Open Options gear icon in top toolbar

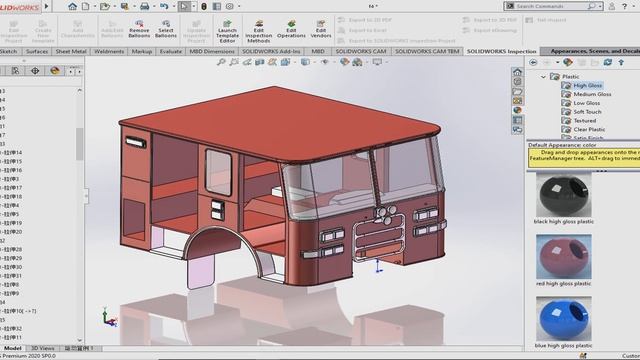[x=230, y=6]
